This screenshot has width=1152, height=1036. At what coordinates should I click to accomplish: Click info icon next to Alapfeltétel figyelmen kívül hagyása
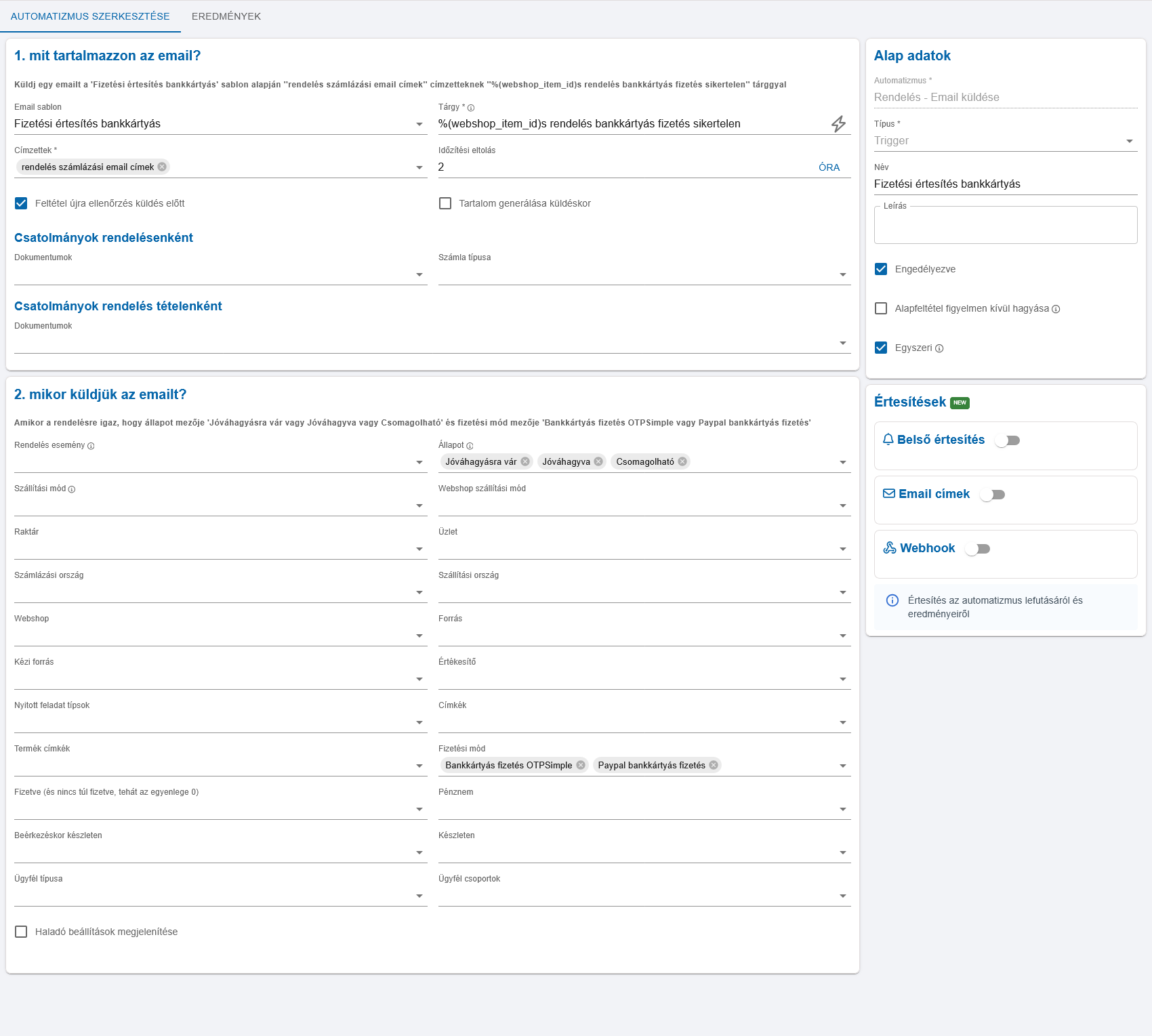point(1056,309)
